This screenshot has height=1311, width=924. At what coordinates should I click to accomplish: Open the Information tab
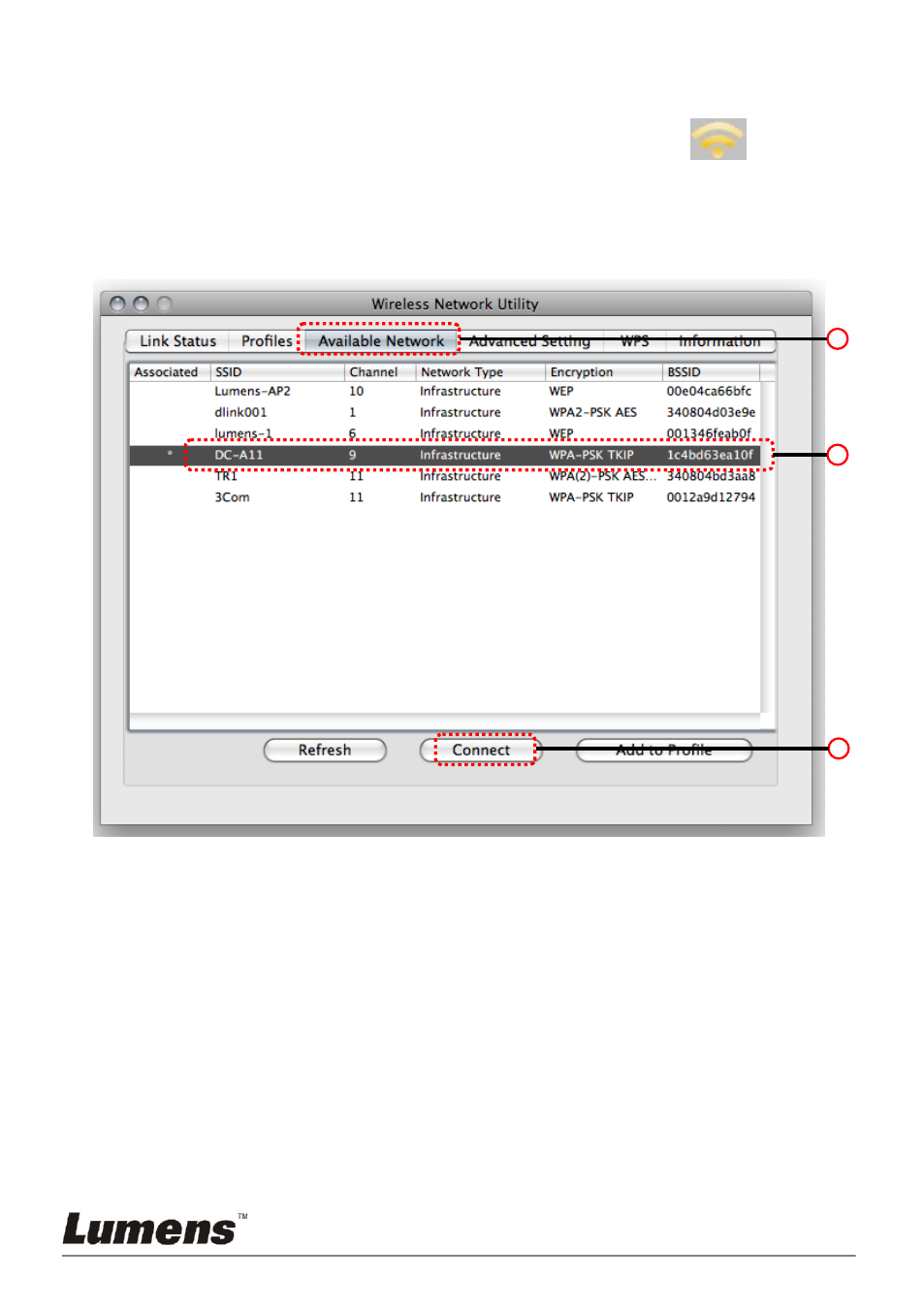[x=719, y=341]
